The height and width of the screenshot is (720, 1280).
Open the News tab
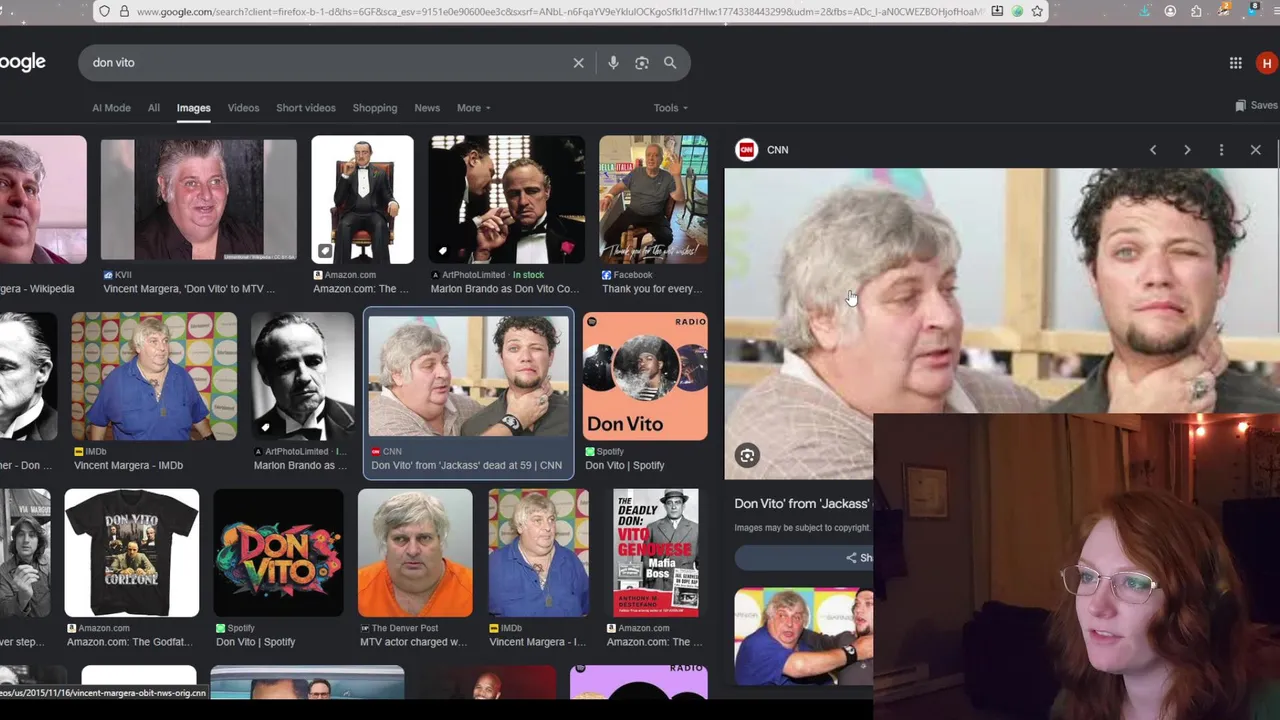click(x=427, y=108)
